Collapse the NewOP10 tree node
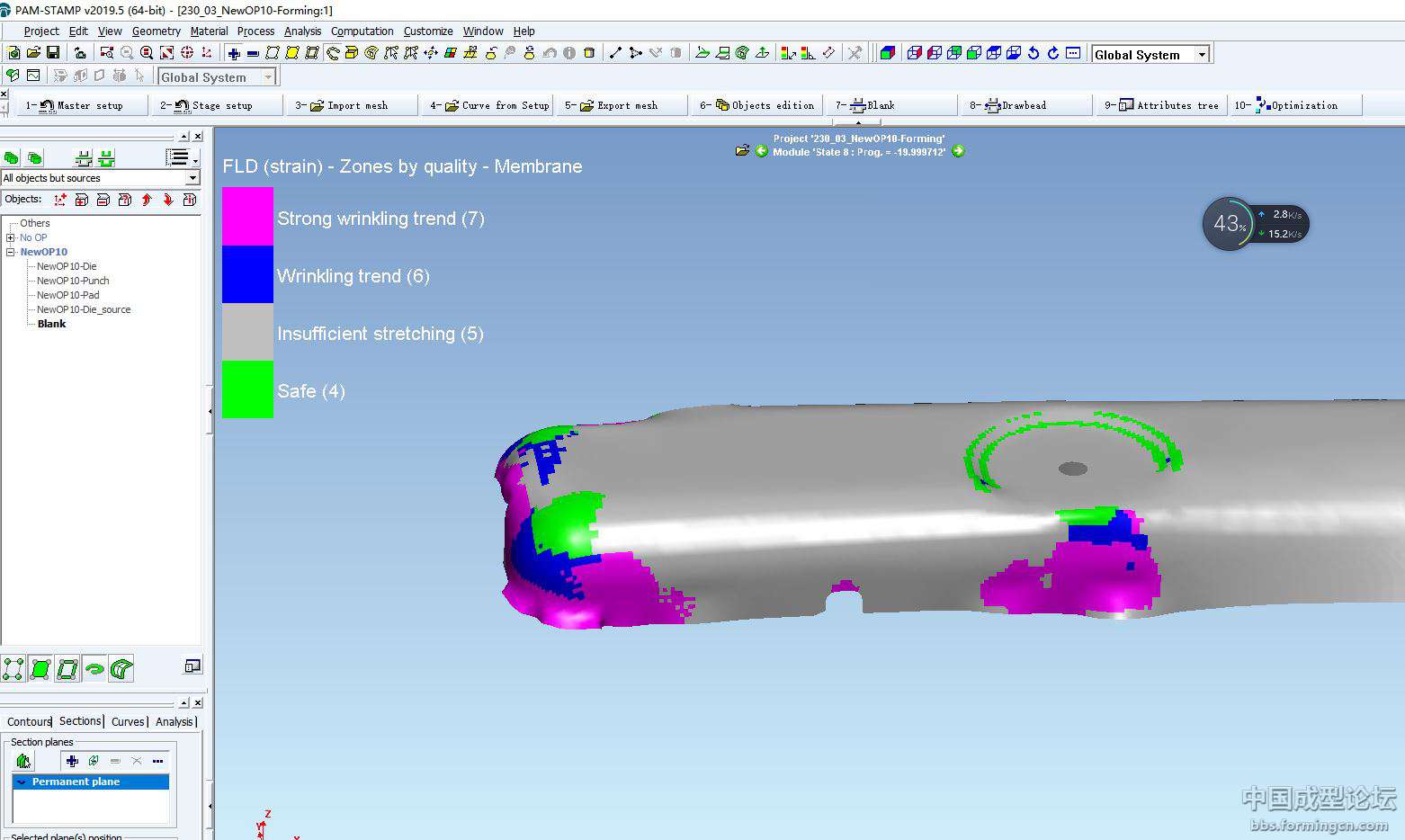Screen dimensions: 1405x840 tap(11, 252)
